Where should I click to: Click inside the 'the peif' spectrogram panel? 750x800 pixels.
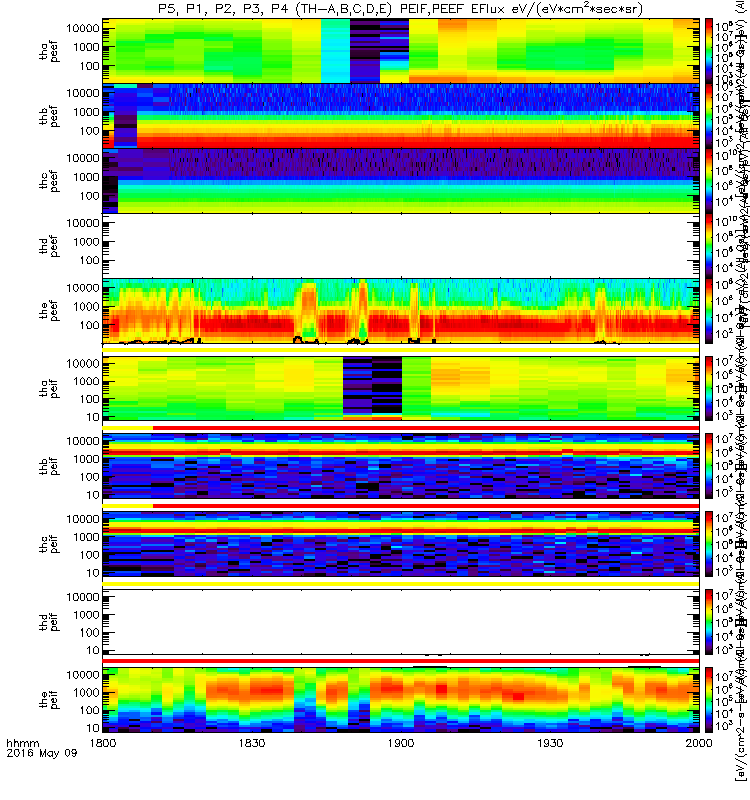point(401,700)
